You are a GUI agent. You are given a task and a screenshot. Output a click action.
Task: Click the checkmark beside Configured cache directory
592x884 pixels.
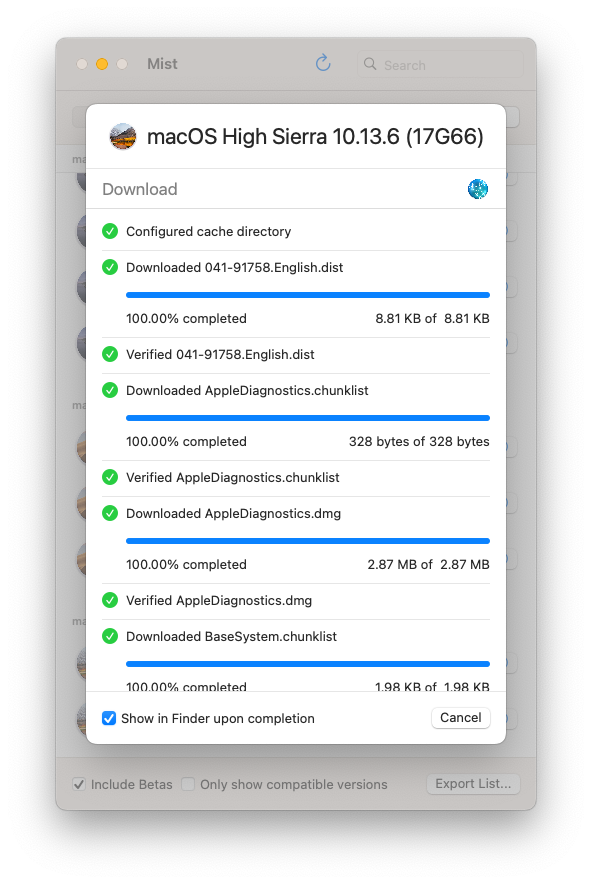click(x=110, y=231)
